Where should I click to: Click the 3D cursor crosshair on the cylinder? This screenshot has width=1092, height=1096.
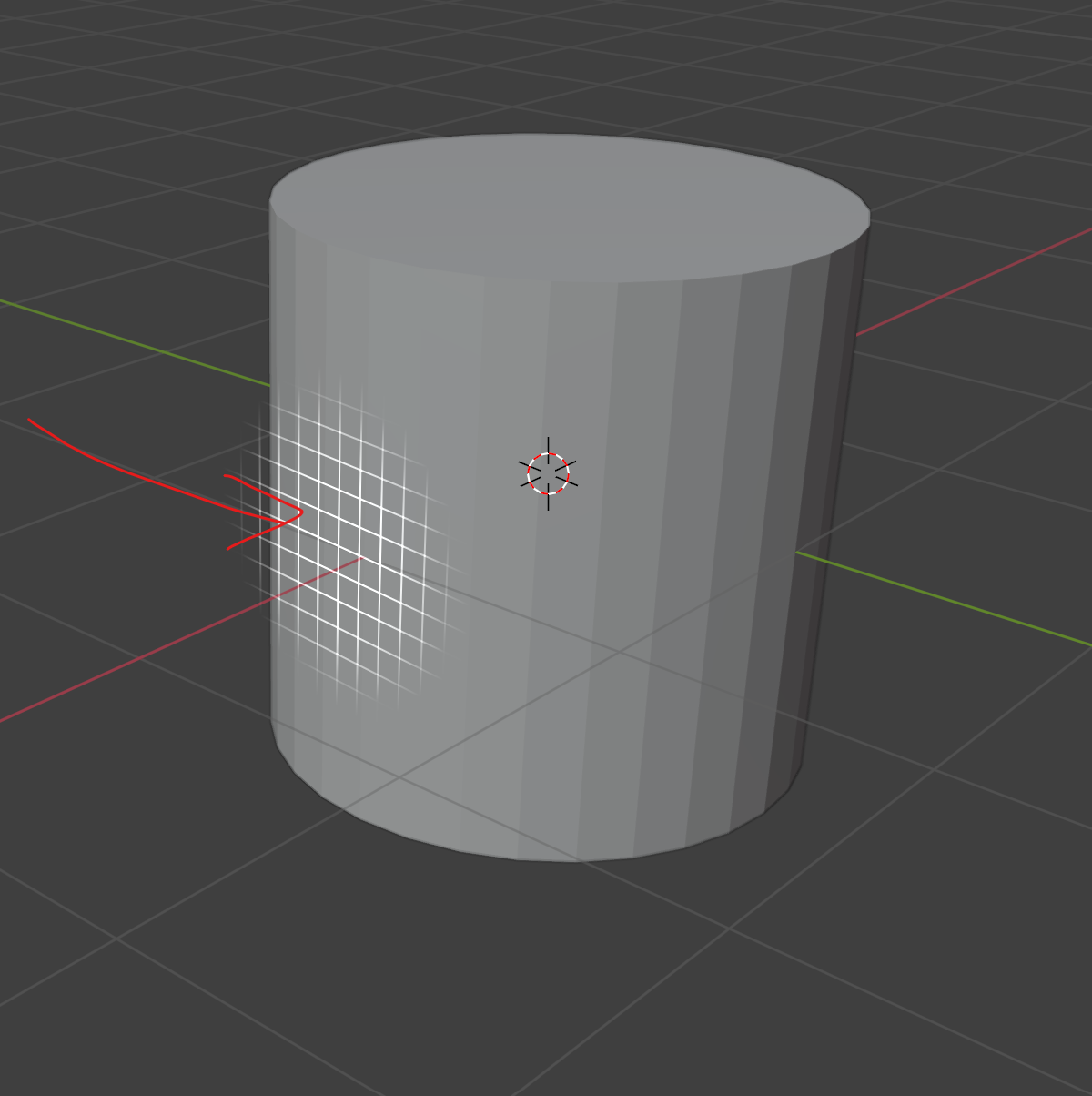point(548,473)
